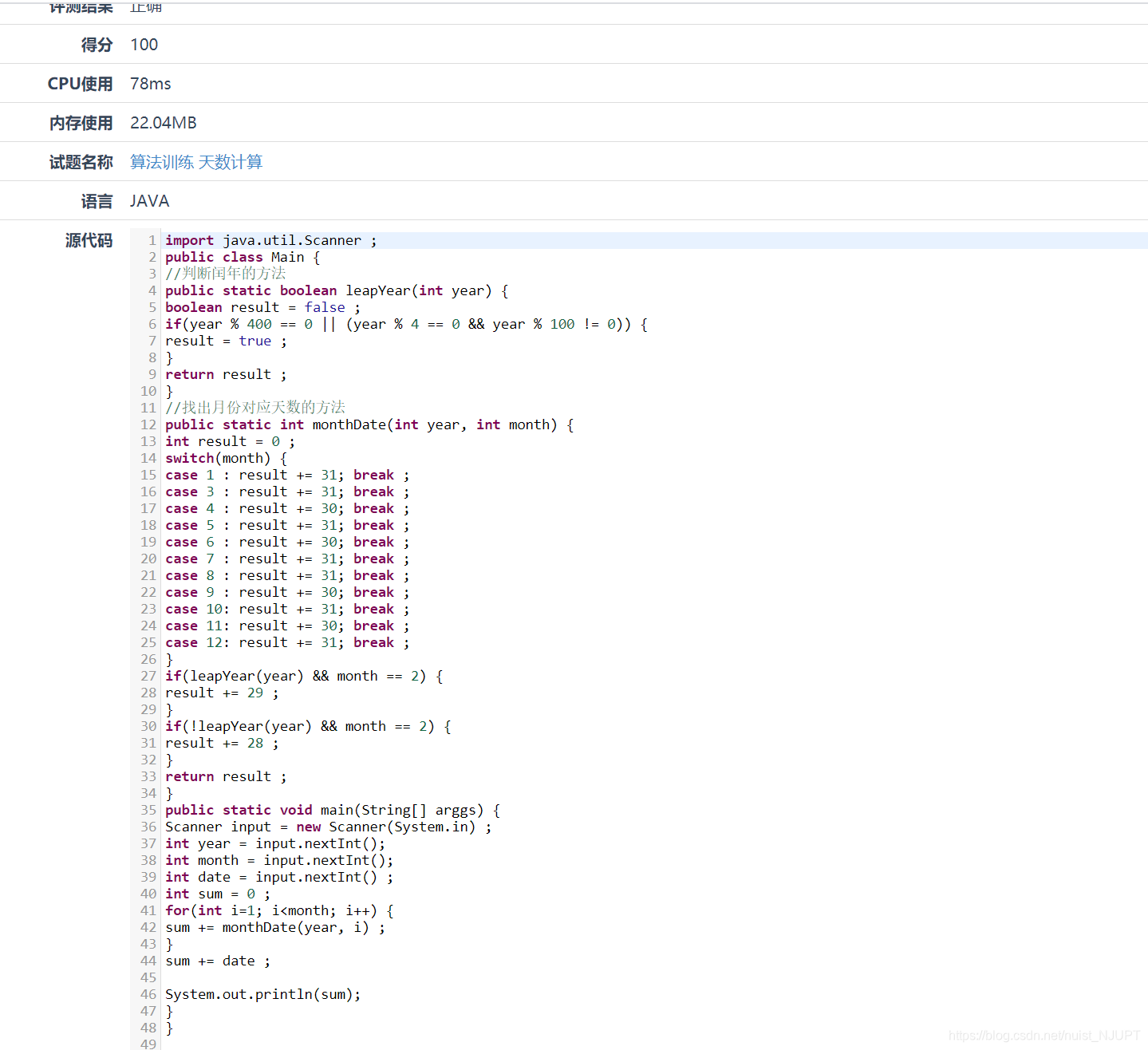Click the 得分 label
The image size is (1148, 1050).
tap(97, 45)
